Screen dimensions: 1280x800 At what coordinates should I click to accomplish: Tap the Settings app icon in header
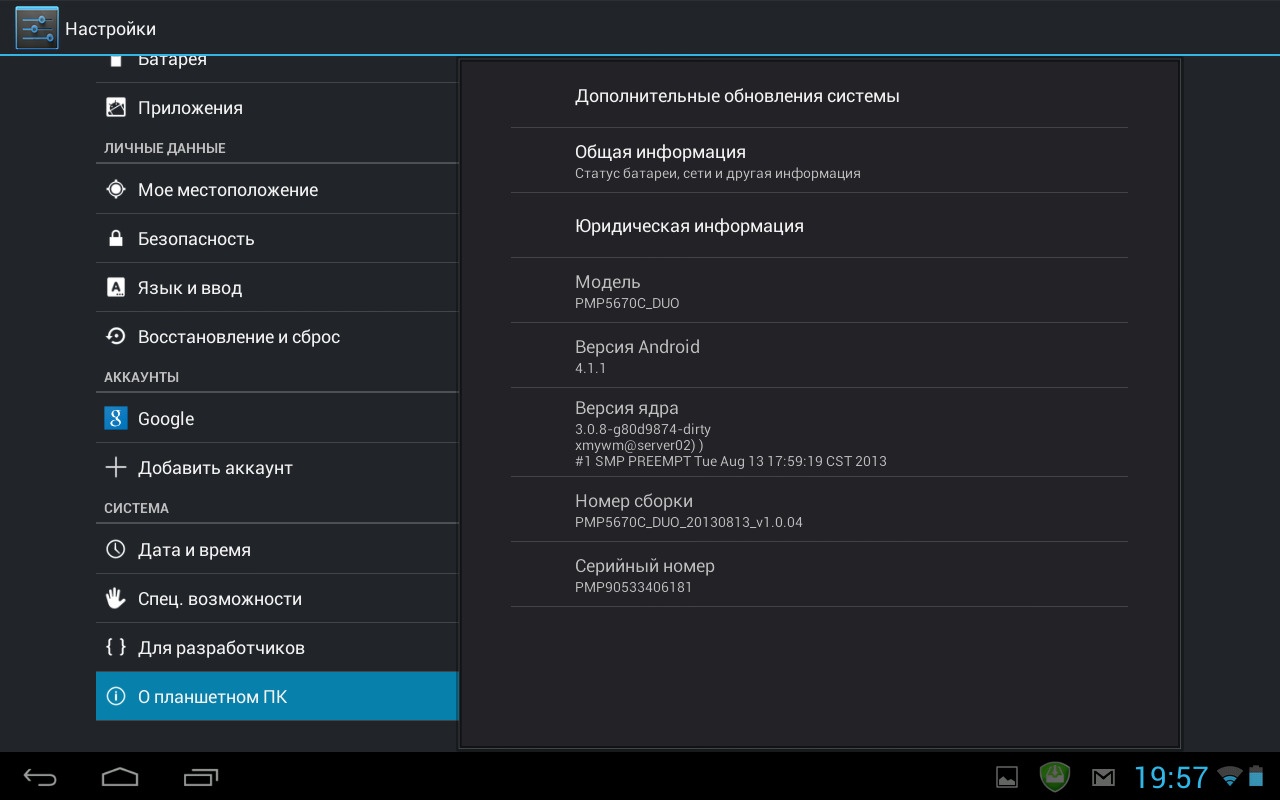pos(37,28)
